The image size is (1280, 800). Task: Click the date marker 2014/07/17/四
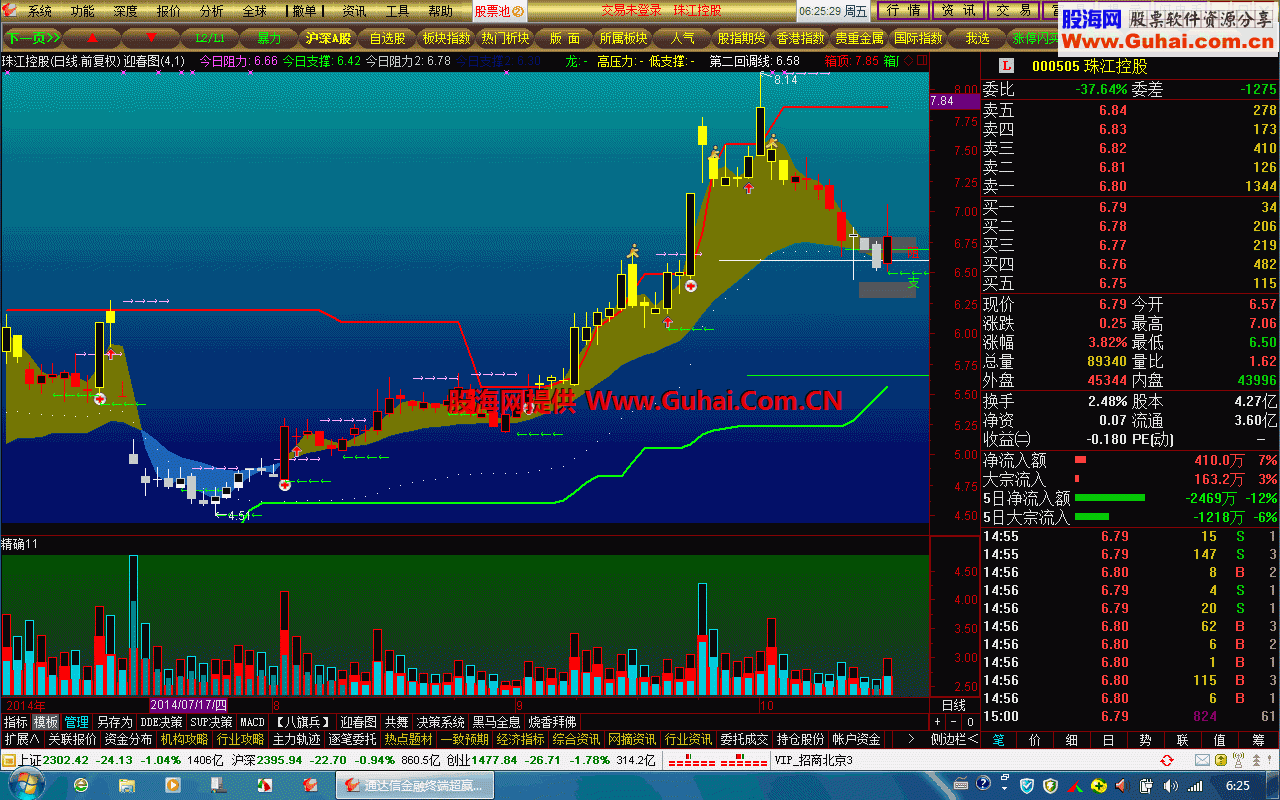[188, 705]
